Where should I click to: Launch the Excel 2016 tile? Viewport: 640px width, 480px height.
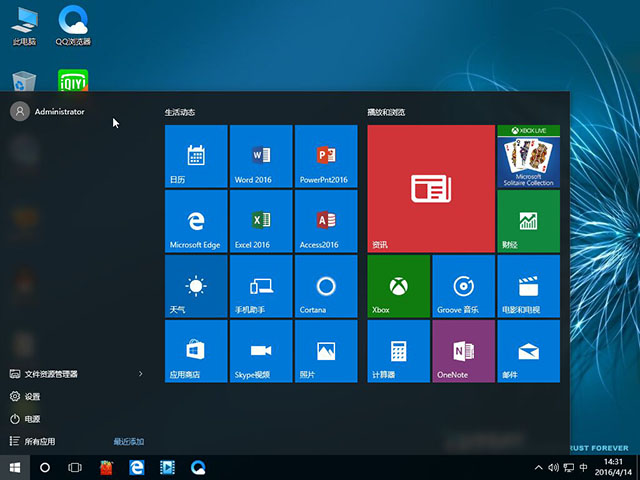tap(261, 221)
